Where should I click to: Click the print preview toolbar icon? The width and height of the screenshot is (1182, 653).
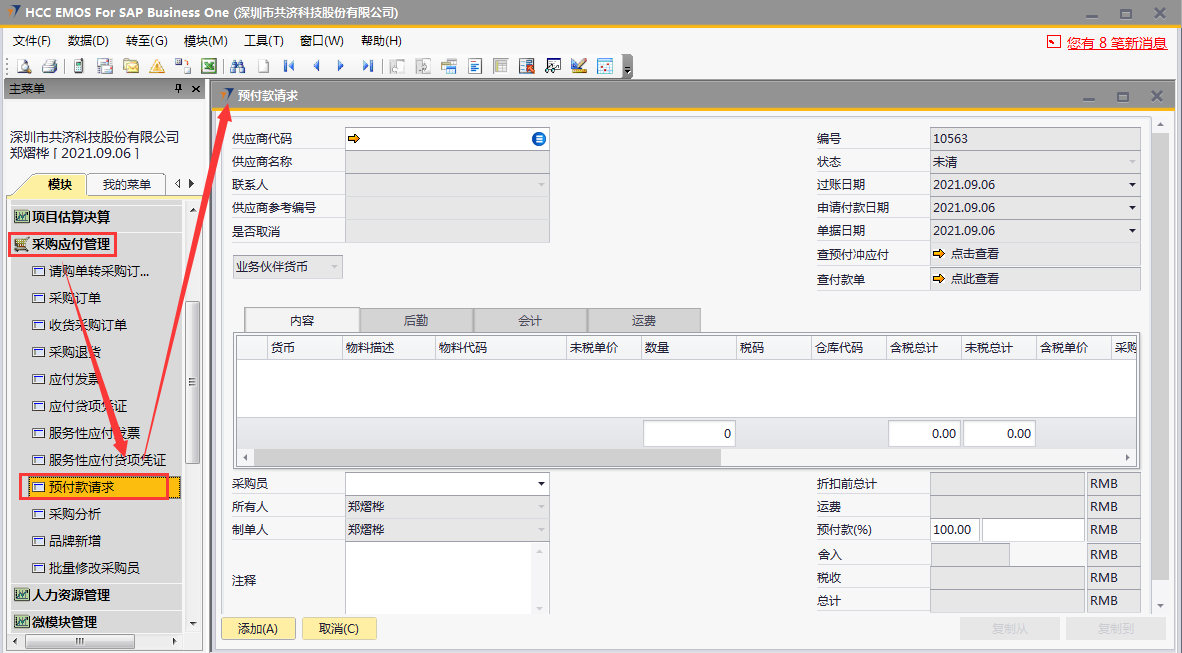23,66
